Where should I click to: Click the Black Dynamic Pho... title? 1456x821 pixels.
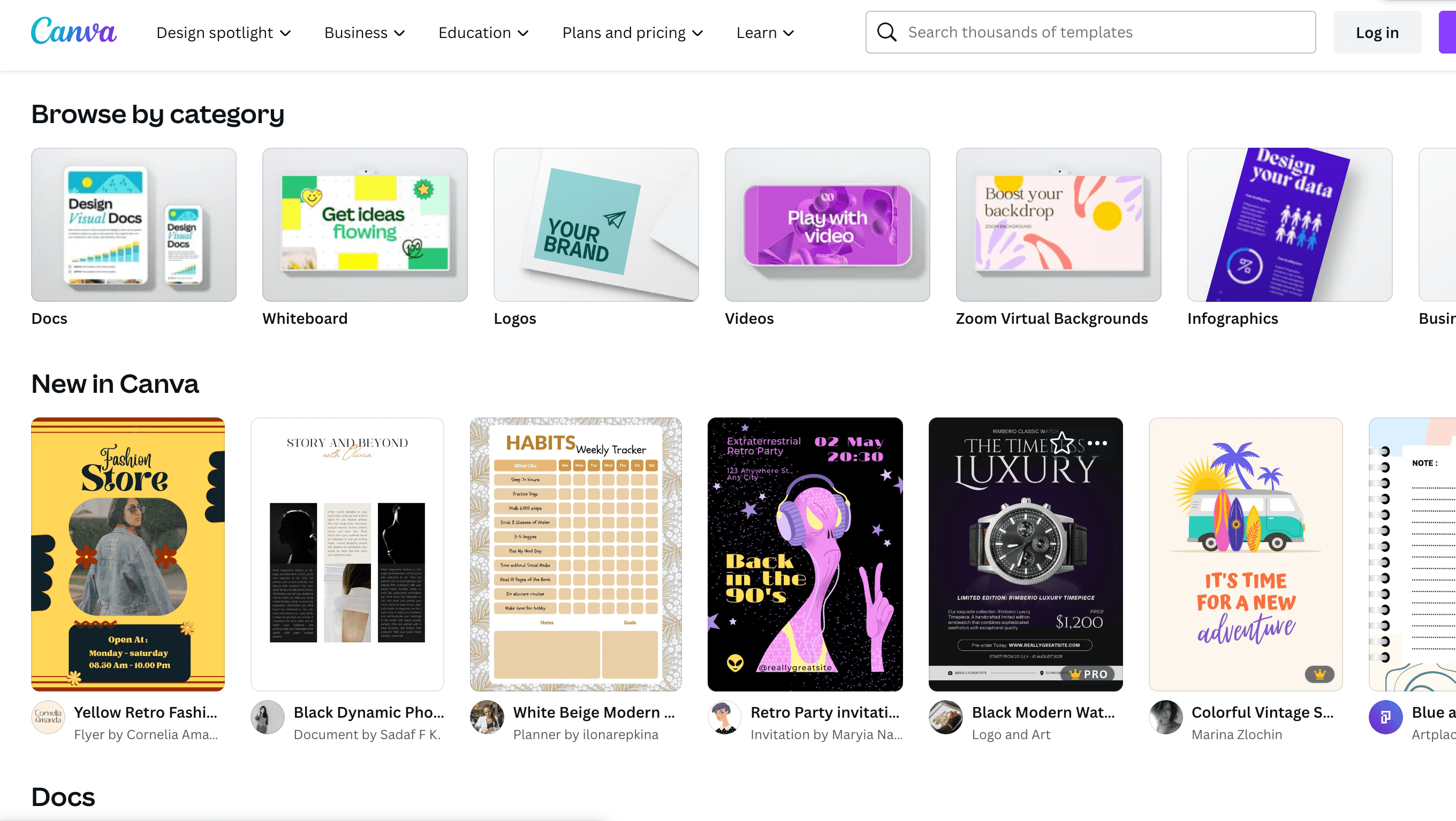(368, 712)
